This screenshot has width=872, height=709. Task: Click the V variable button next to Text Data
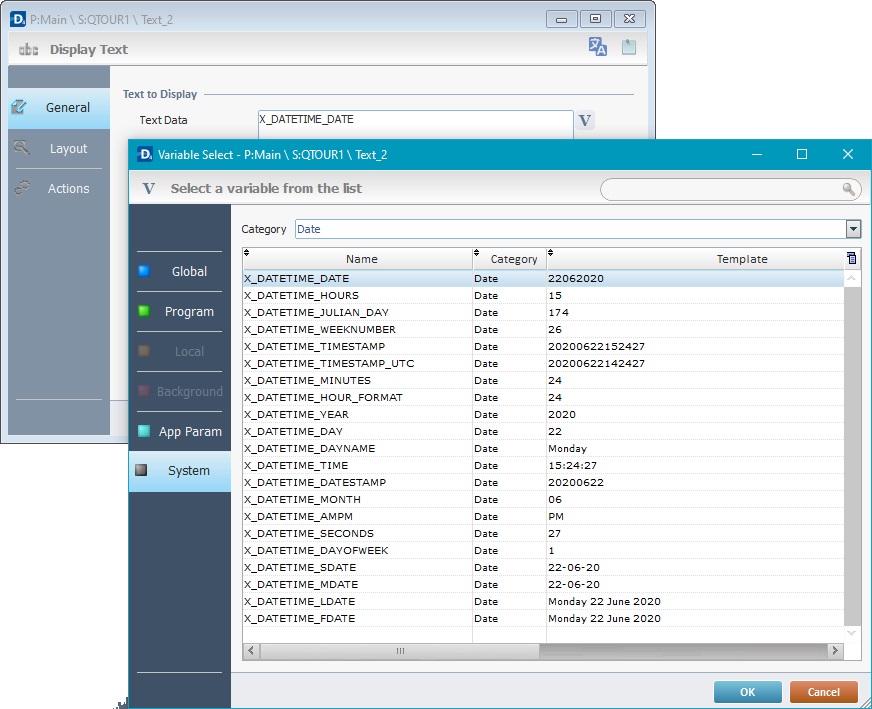[586, 121]
